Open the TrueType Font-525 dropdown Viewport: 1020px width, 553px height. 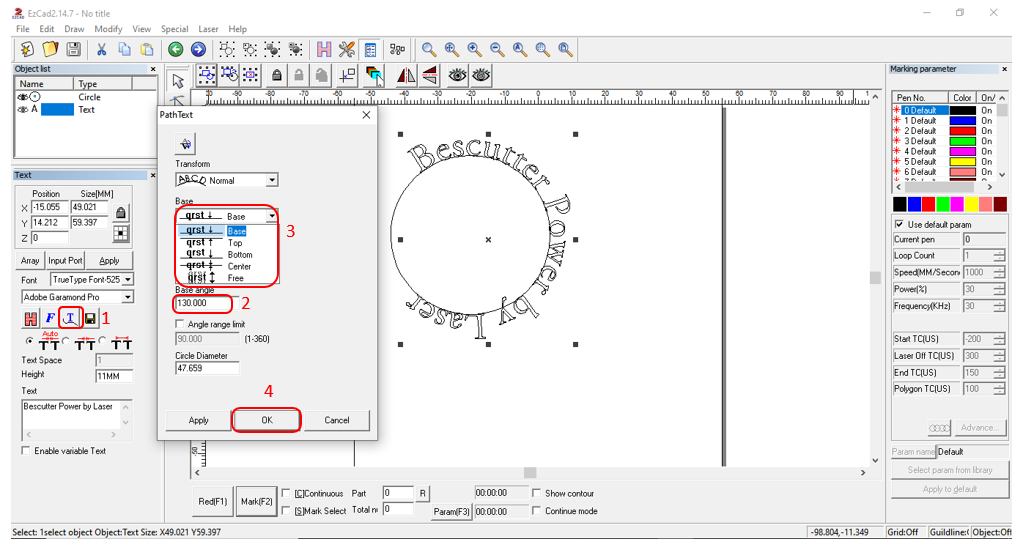pos(128,280)
